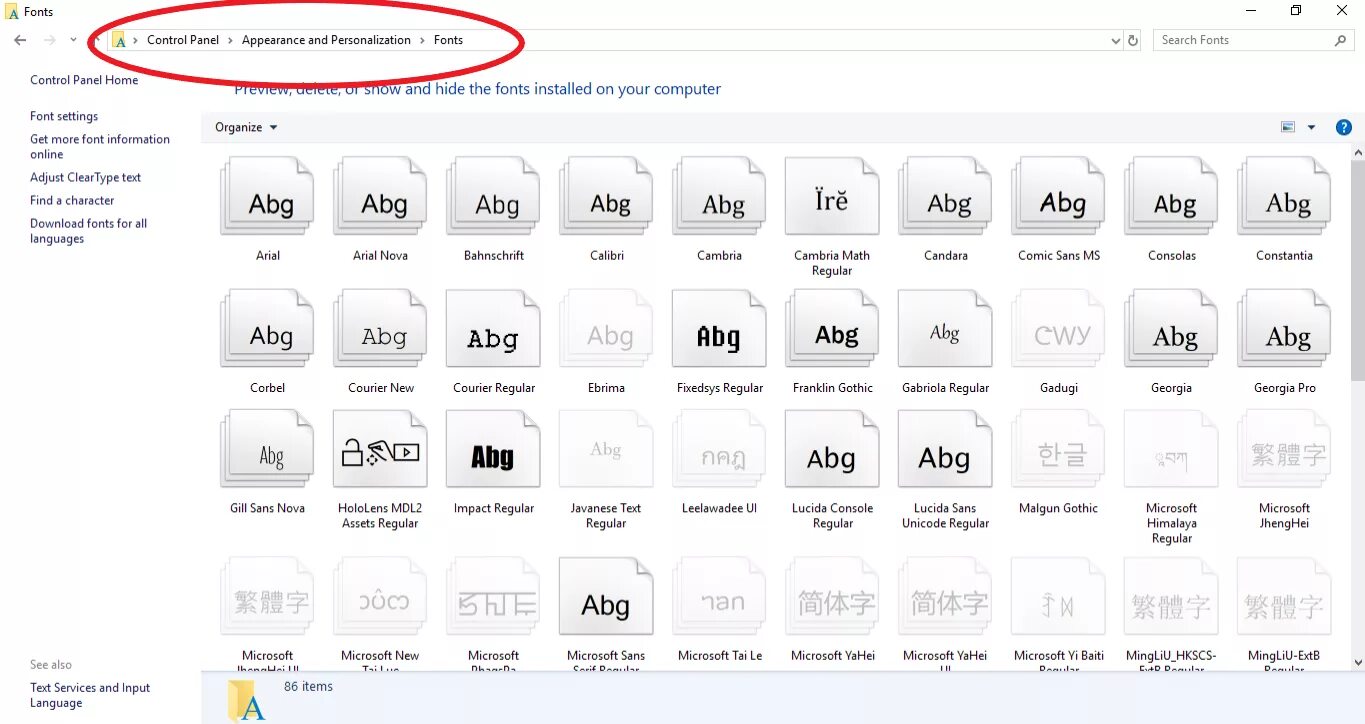Select the Comic Sans MS font icon
The width and height of the screenshot is (1365, 724).
tap(1058, 196)
